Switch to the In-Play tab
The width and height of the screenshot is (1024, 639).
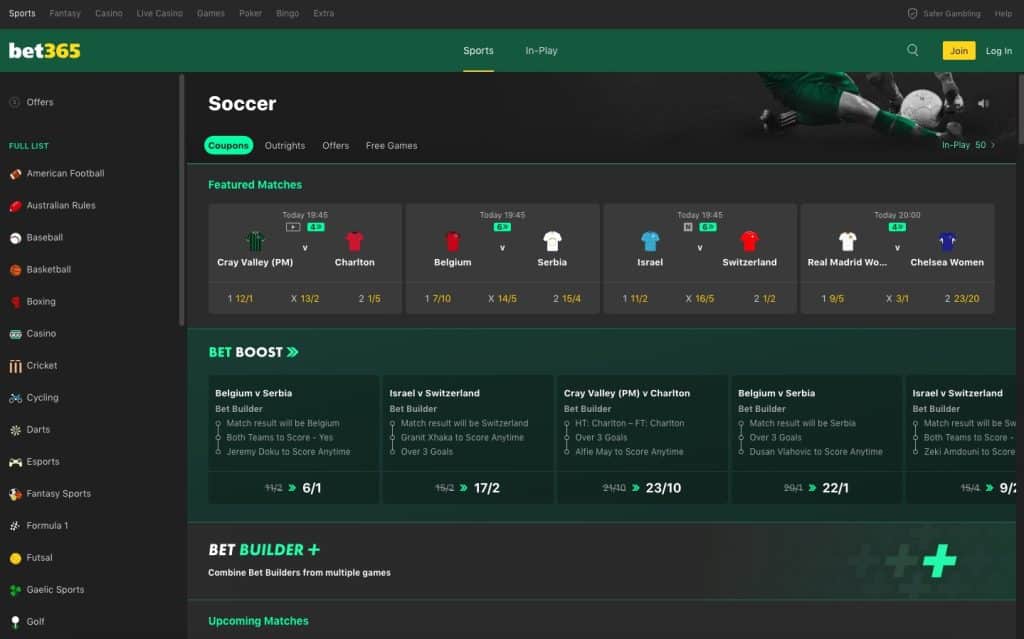[541, 50]
